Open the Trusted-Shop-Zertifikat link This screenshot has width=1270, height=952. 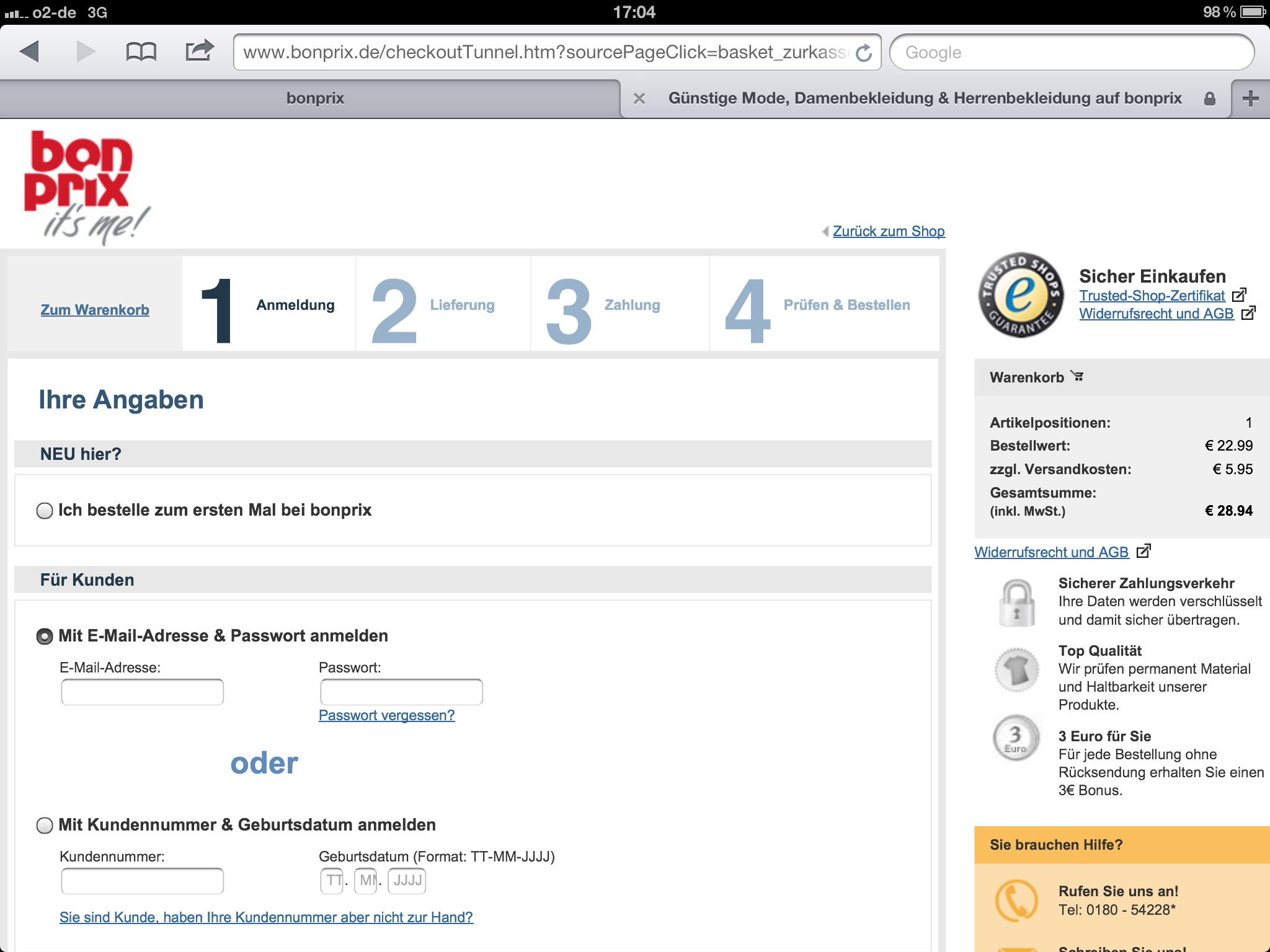point(1152,296)
